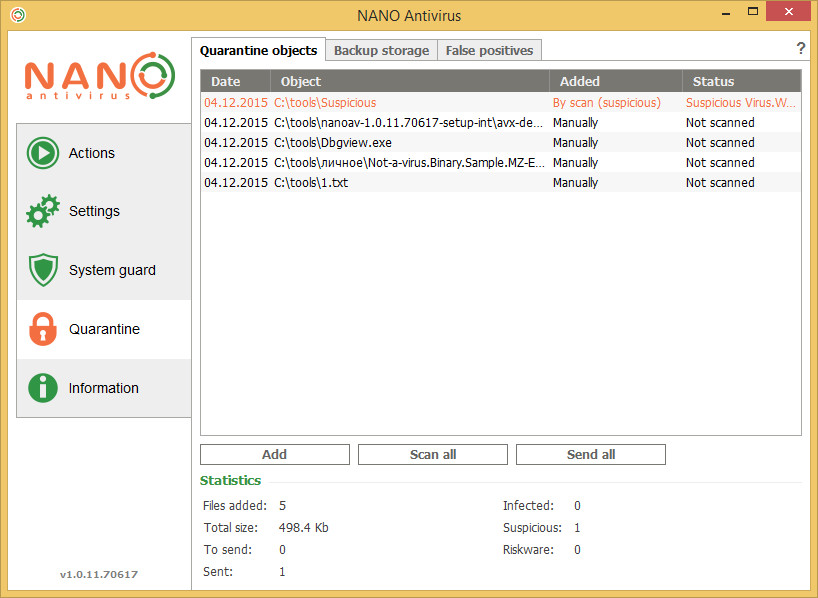Select the Actions label in the sidebar
The width and height of the screenshot is (818, 598).
(x=92, y=153)
